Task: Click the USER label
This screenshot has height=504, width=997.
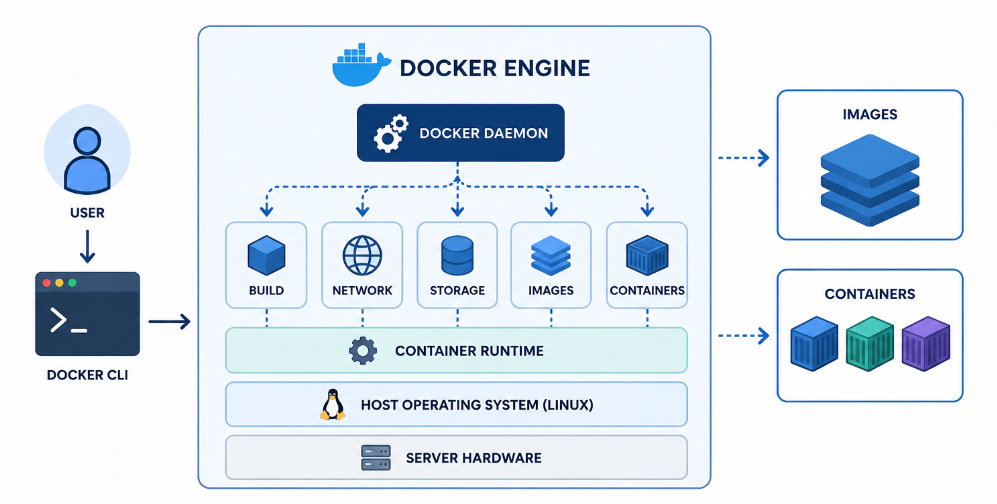Action: 87,212
